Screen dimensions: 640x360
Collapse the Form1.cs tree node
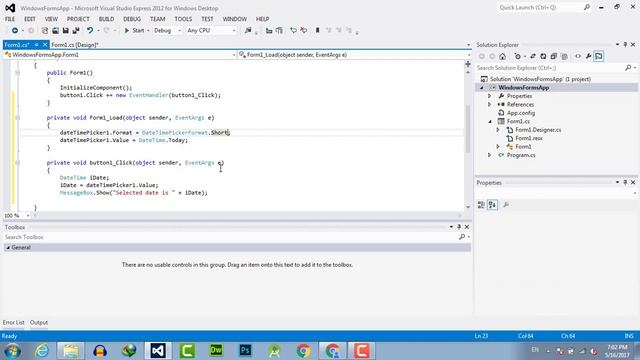pyautogui.click(x=490, y=122)
